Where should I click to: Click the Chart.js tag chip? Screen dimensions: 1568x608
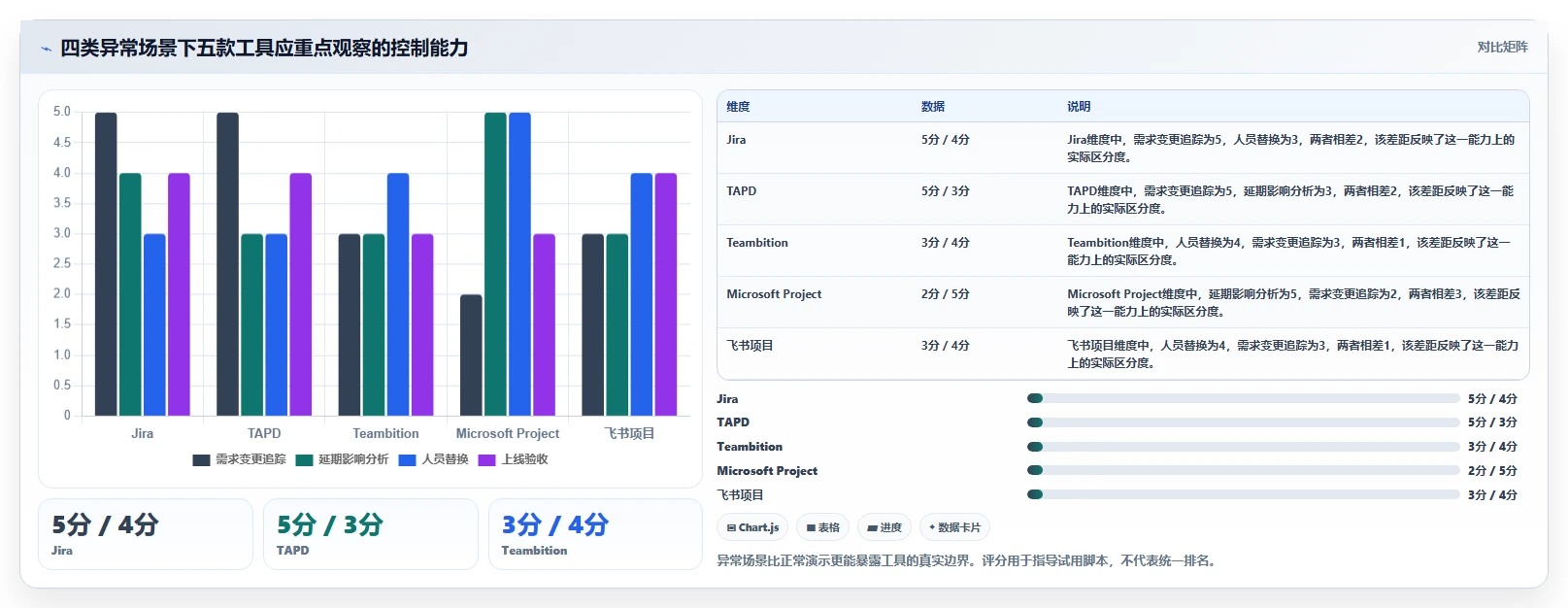point(752,527)
